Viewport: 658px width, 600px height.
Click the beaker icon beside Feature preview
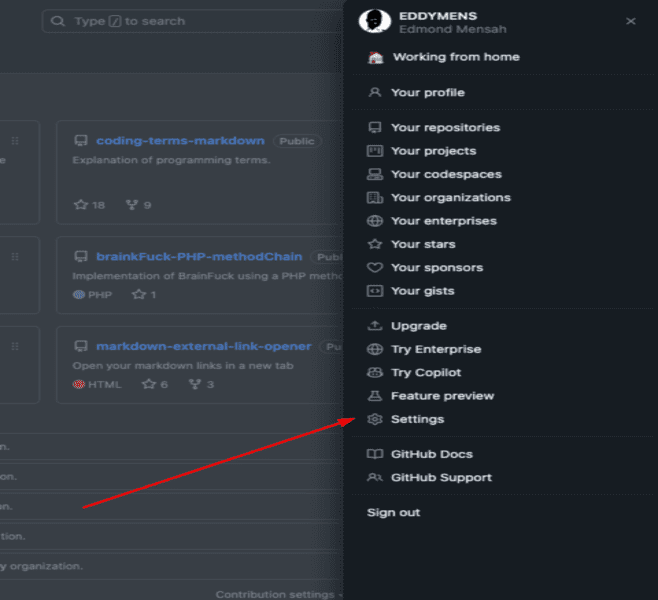coord(375,396)
